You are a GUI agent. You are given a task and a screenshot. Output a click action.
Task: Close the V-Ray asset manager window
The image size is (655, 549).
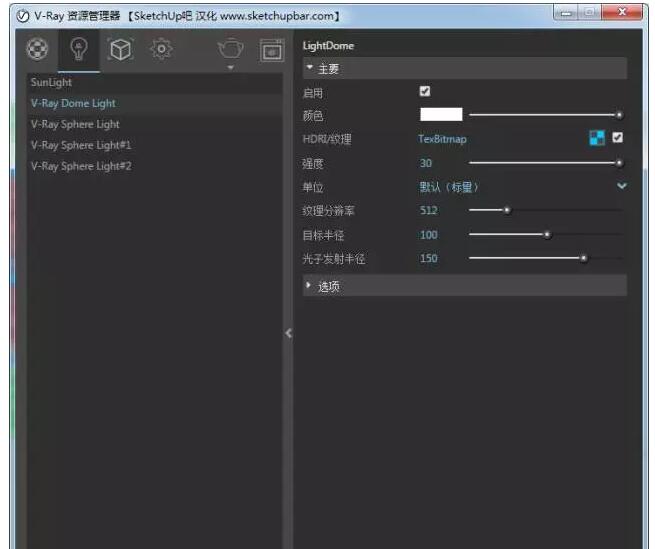tap(622, 12)
